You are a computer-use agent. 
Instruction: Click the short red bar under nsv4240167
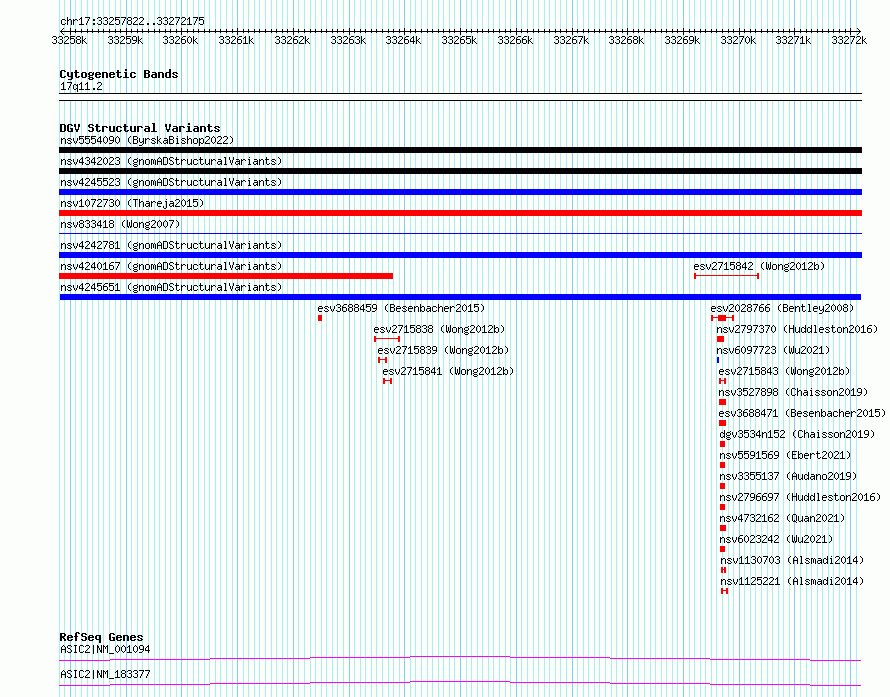coord(226,276)
